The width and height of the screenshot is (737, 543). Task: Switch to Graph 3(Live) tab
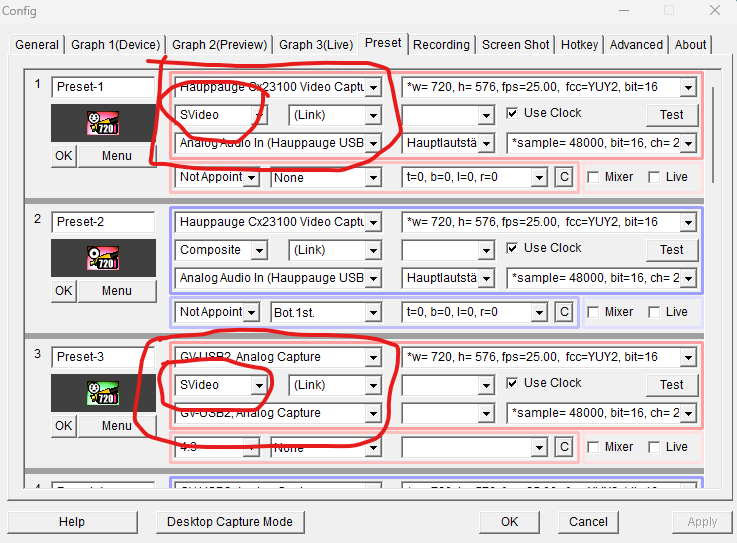pos(316,45)
